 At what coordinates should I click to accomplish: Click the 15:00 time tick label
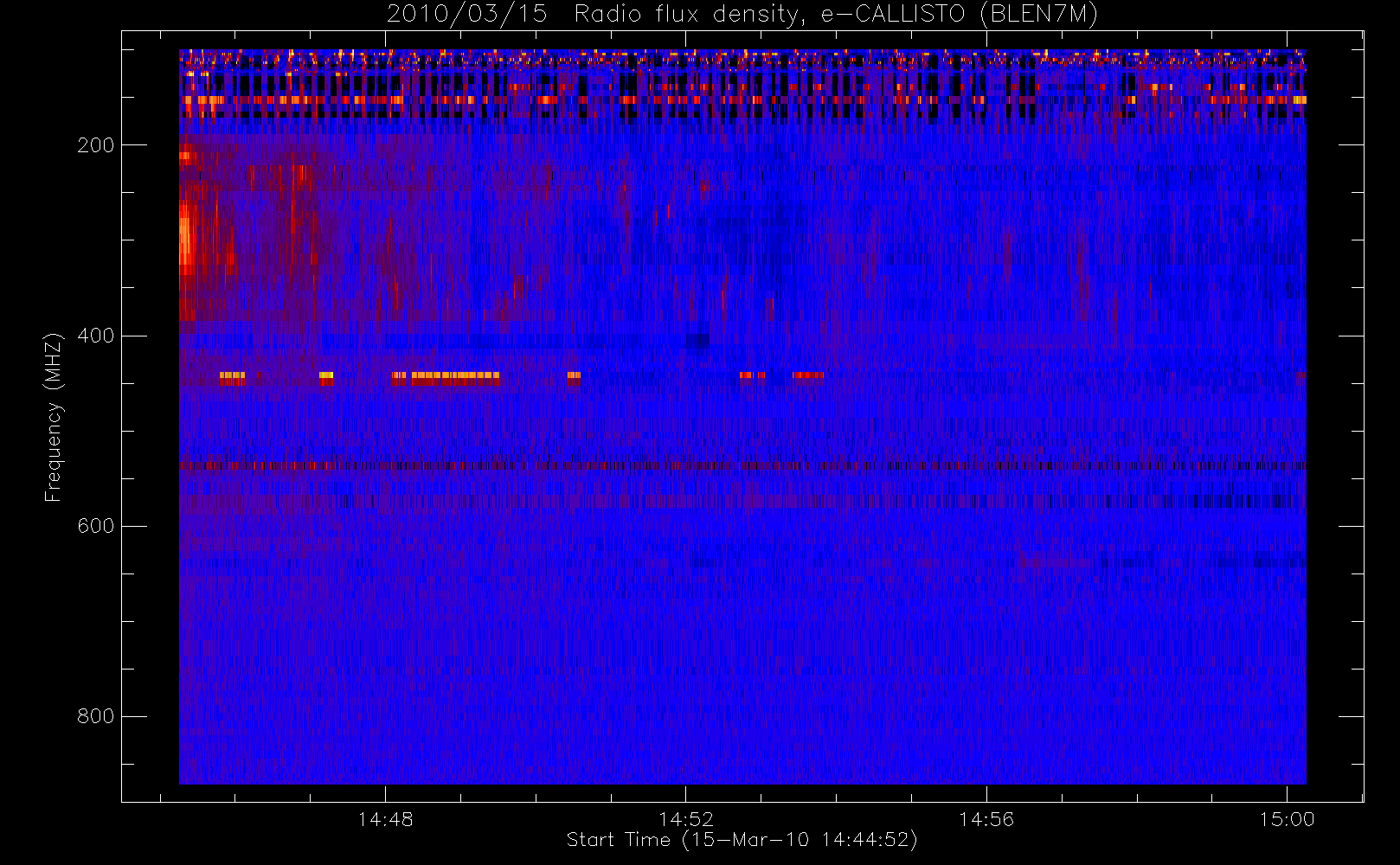click(1287, 819)
